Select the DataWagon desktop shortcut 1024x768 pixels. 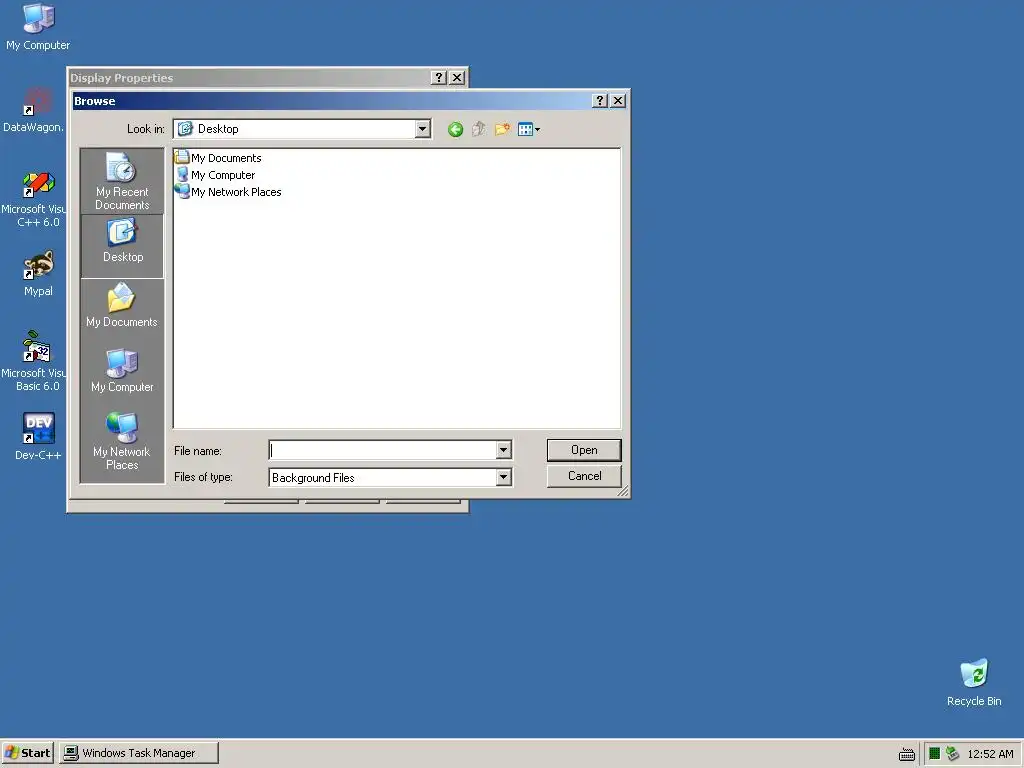tap(34, 110)
